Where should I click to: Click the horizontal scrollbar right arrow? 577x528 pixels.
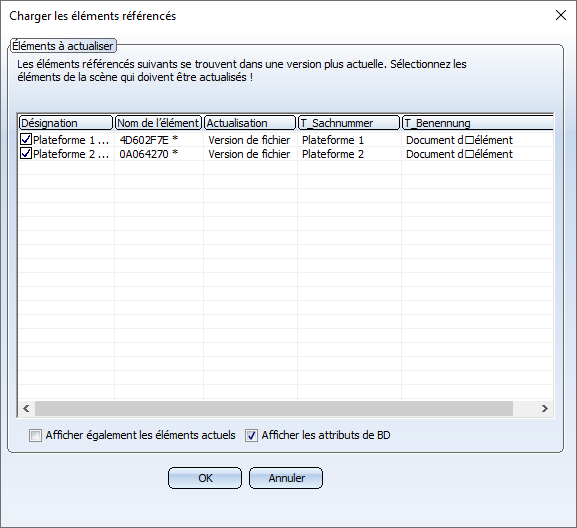point(545,408)
